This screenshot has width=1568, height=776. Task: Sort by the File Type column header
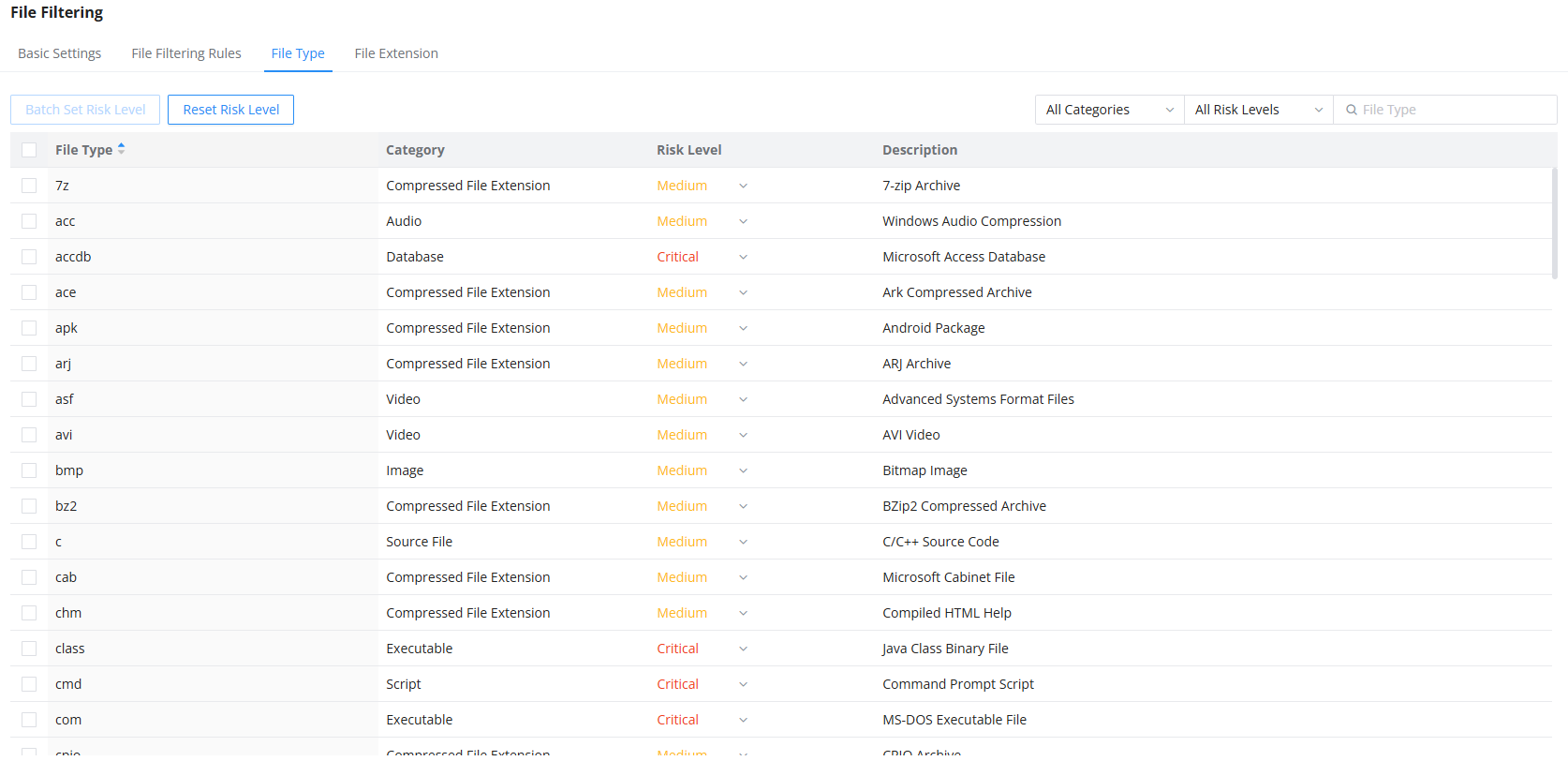tap(83, 150)
